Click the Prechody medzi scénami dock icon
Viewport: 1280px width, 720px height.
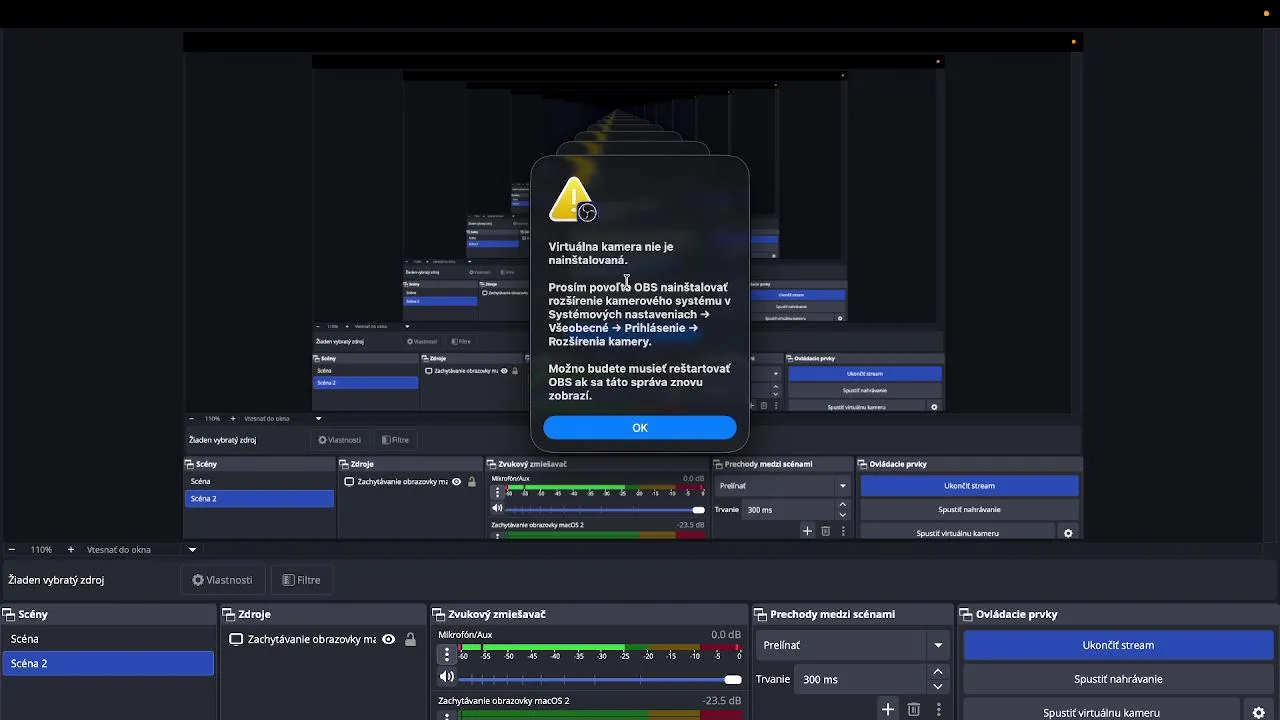tap(761, 614)
